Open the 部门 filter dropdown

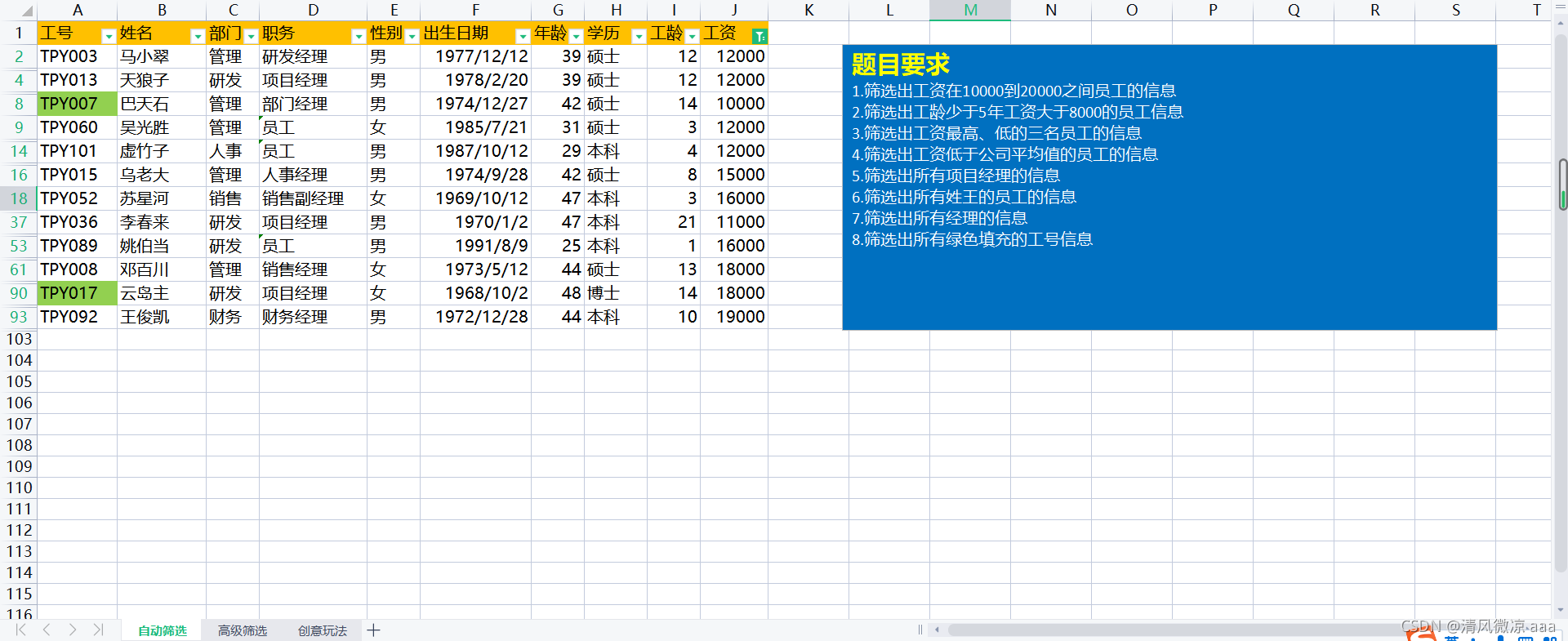tap(251, 36)
